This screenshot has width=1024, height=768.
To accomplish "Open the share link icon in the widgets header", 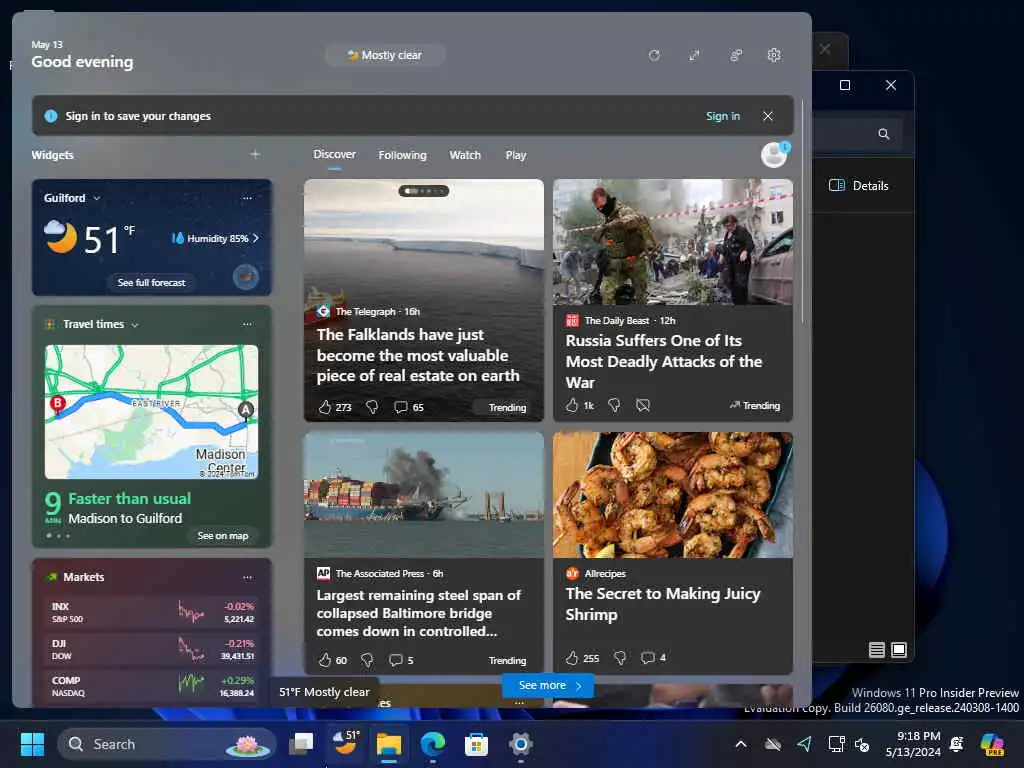I will pyautogui.click(x=735, y=56).
